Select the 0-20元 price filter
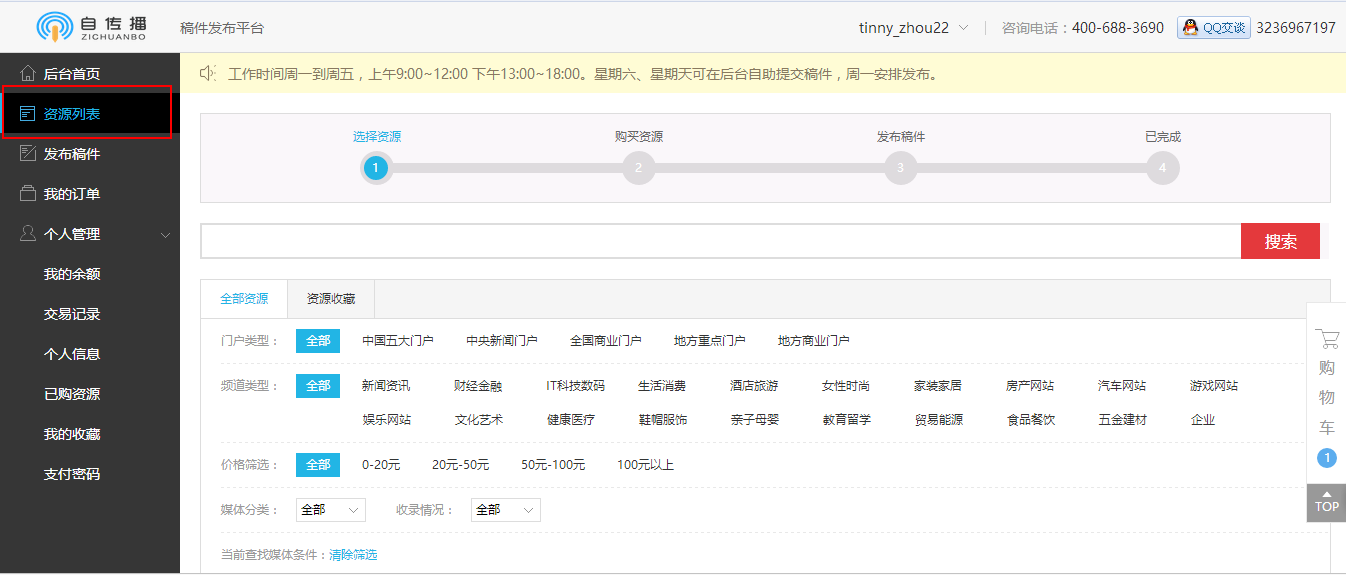The width and height of the screenshot is (1346, 575). coord(381,465)
